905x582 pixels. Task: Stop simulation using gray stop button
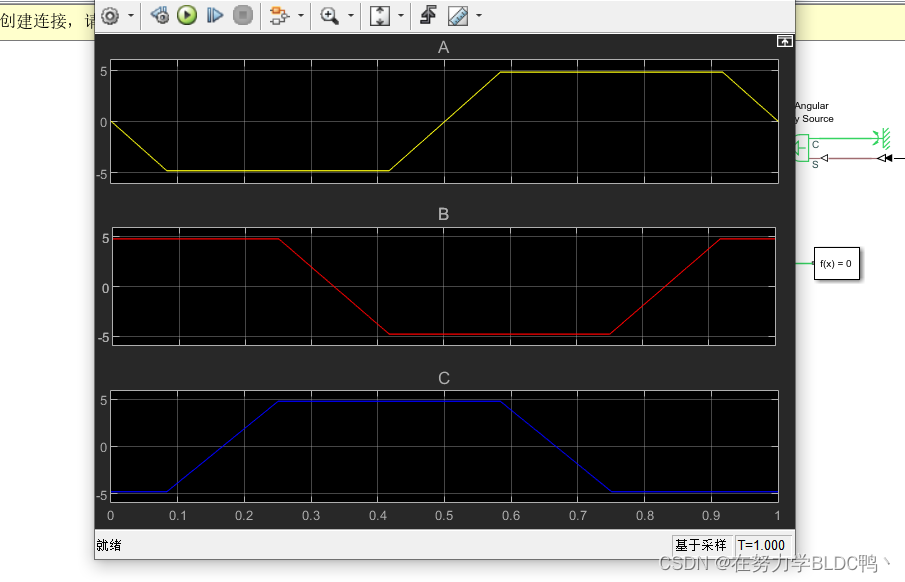[243, 16]
